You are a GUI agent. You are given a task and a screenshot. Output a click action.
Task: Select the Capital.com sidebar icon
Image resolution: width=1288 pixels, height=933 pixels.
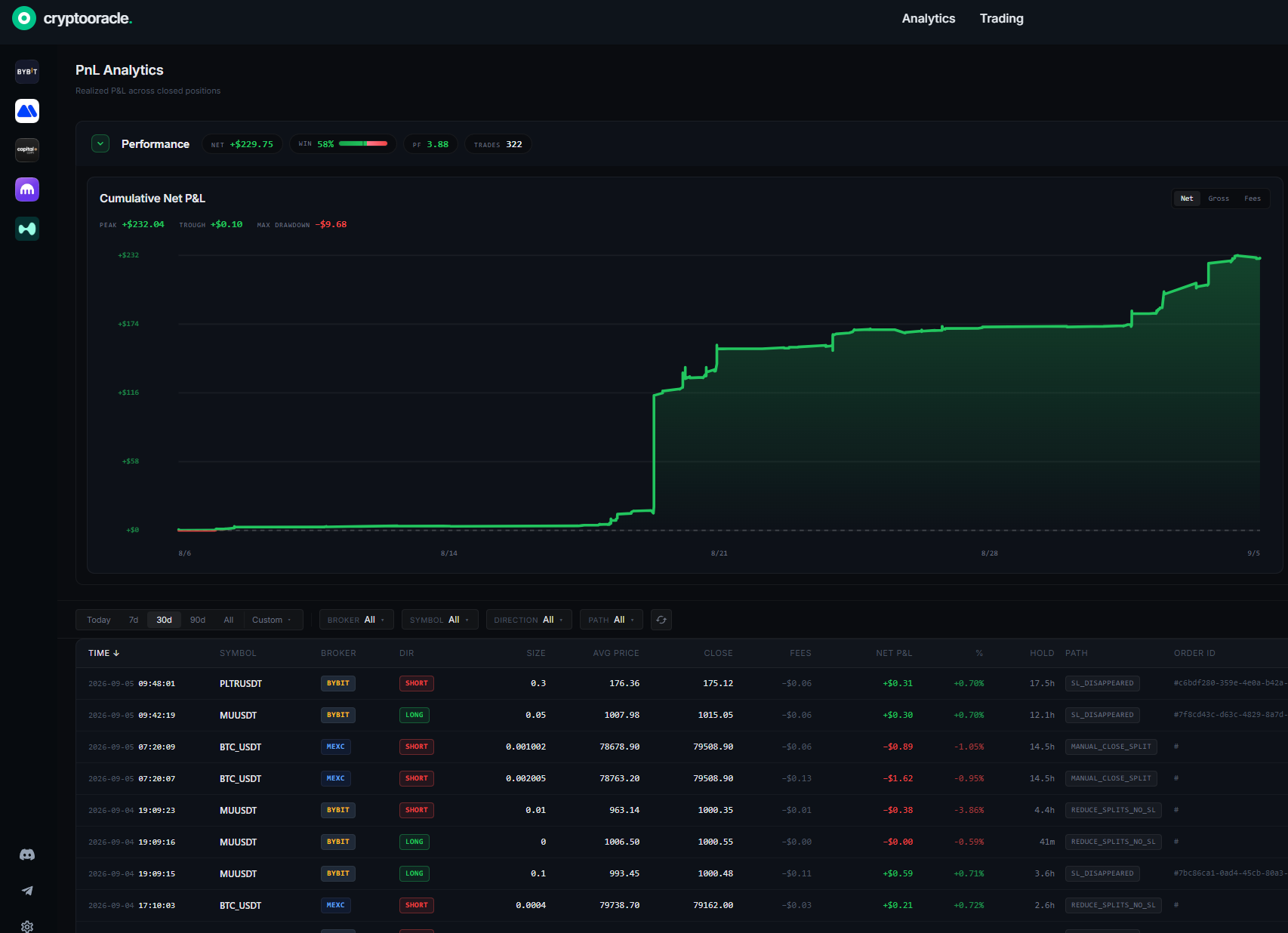coord(27,150)
